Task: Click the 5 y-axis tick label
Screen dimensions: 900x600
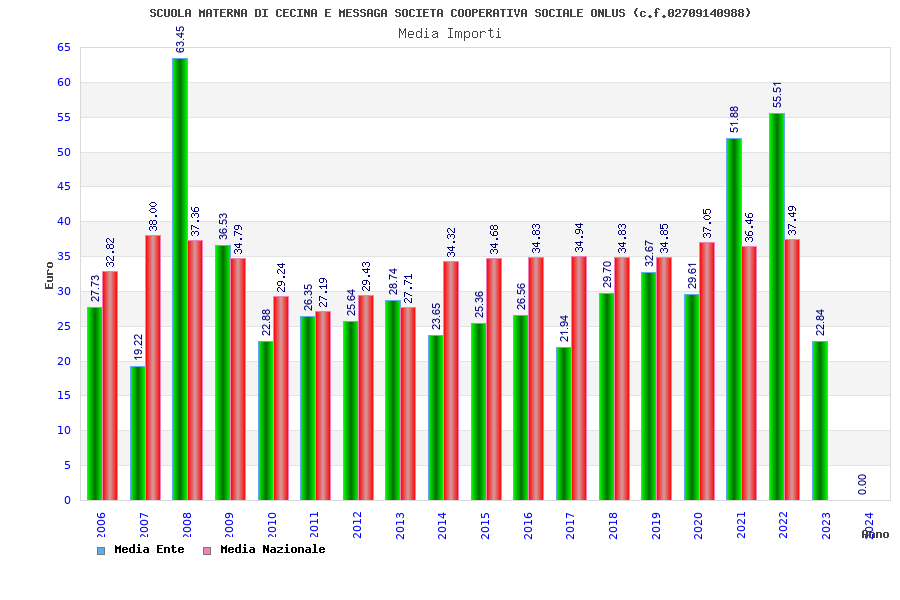Action: [68, 466]
